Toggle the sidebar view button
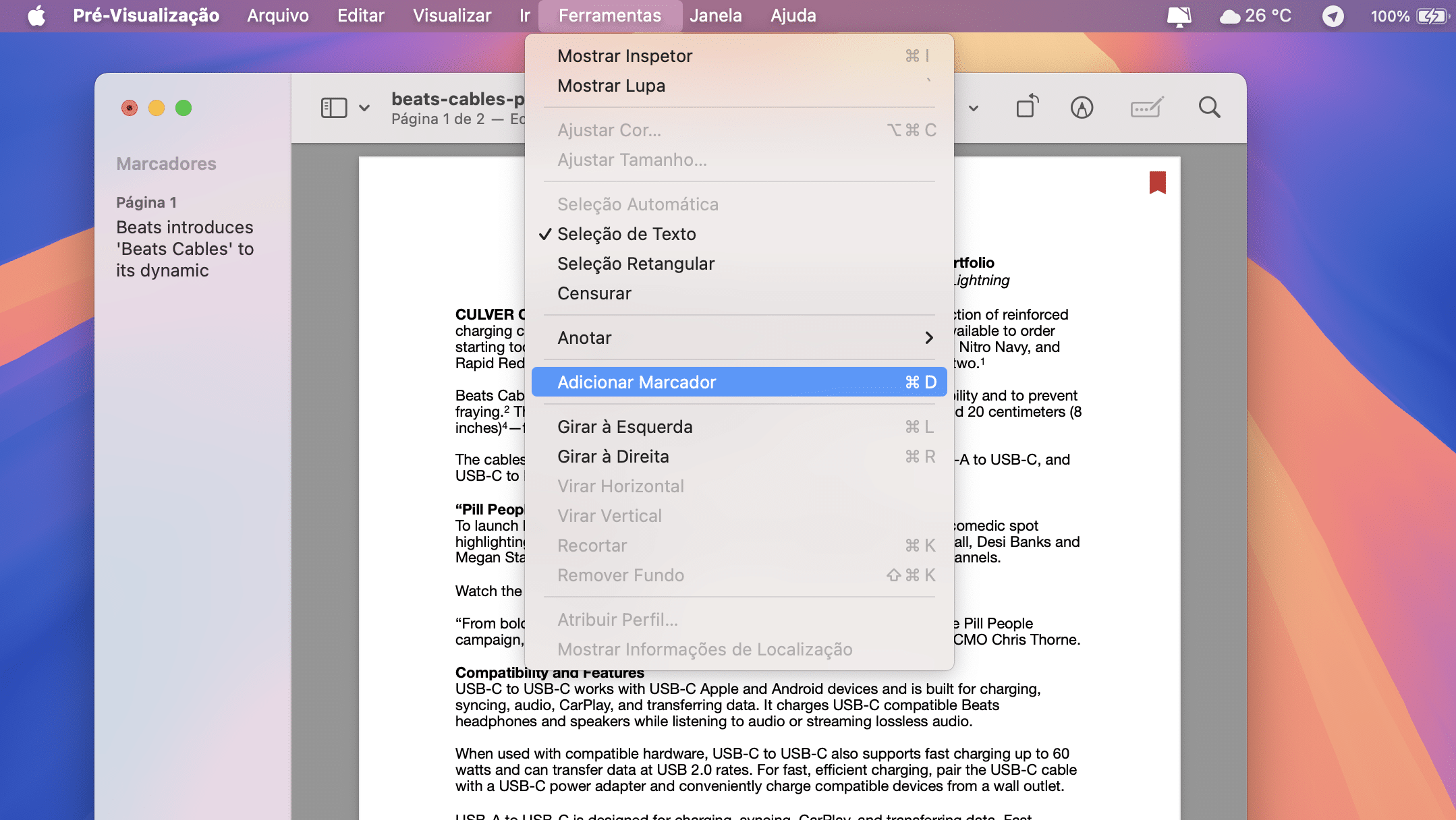 click(334, 108)
